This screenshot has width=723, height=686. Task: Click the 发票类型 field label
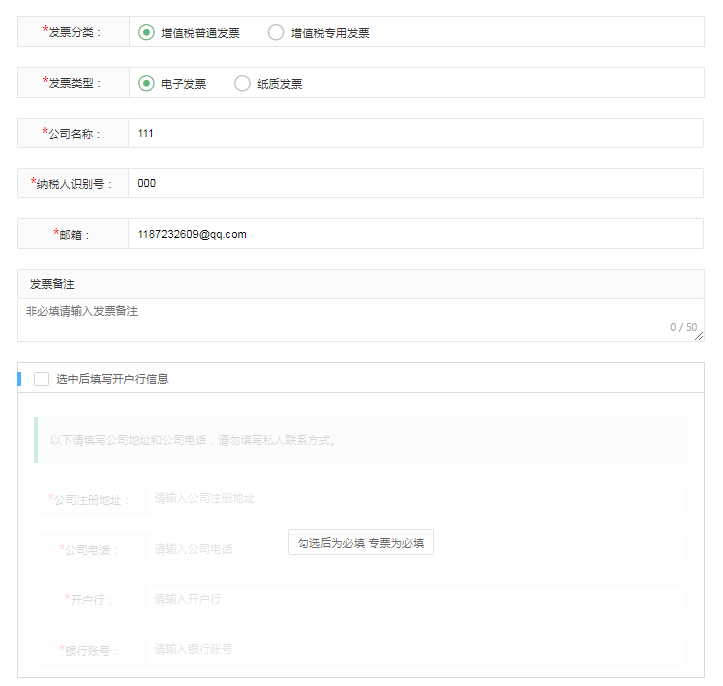click(x=74, y=83)
